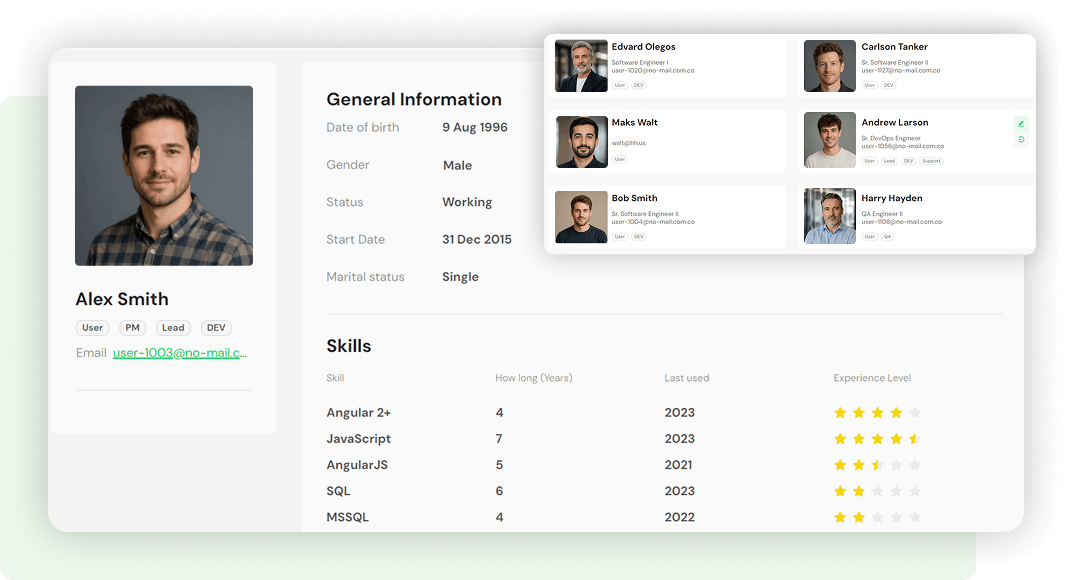Click the edit pencil icon on Andrew Larson's card
The image size is (1088, 580).
pyautogui.click(x=1020, y=123)
